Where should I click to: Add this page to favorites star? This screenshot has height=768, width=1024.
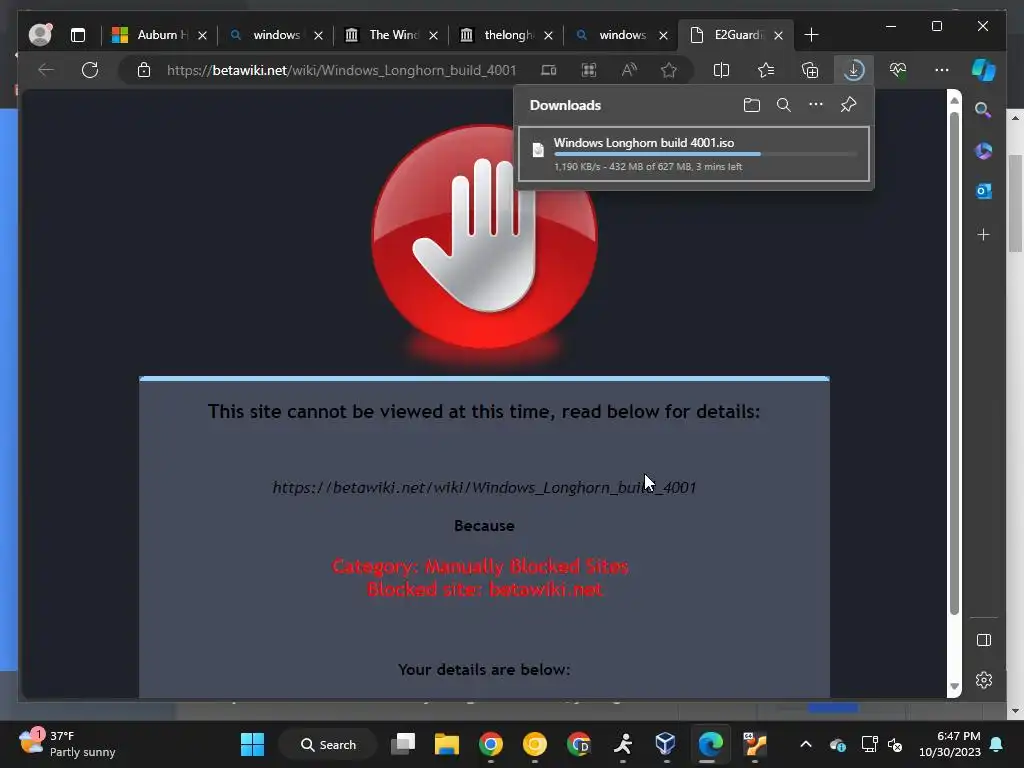(669, 70)
